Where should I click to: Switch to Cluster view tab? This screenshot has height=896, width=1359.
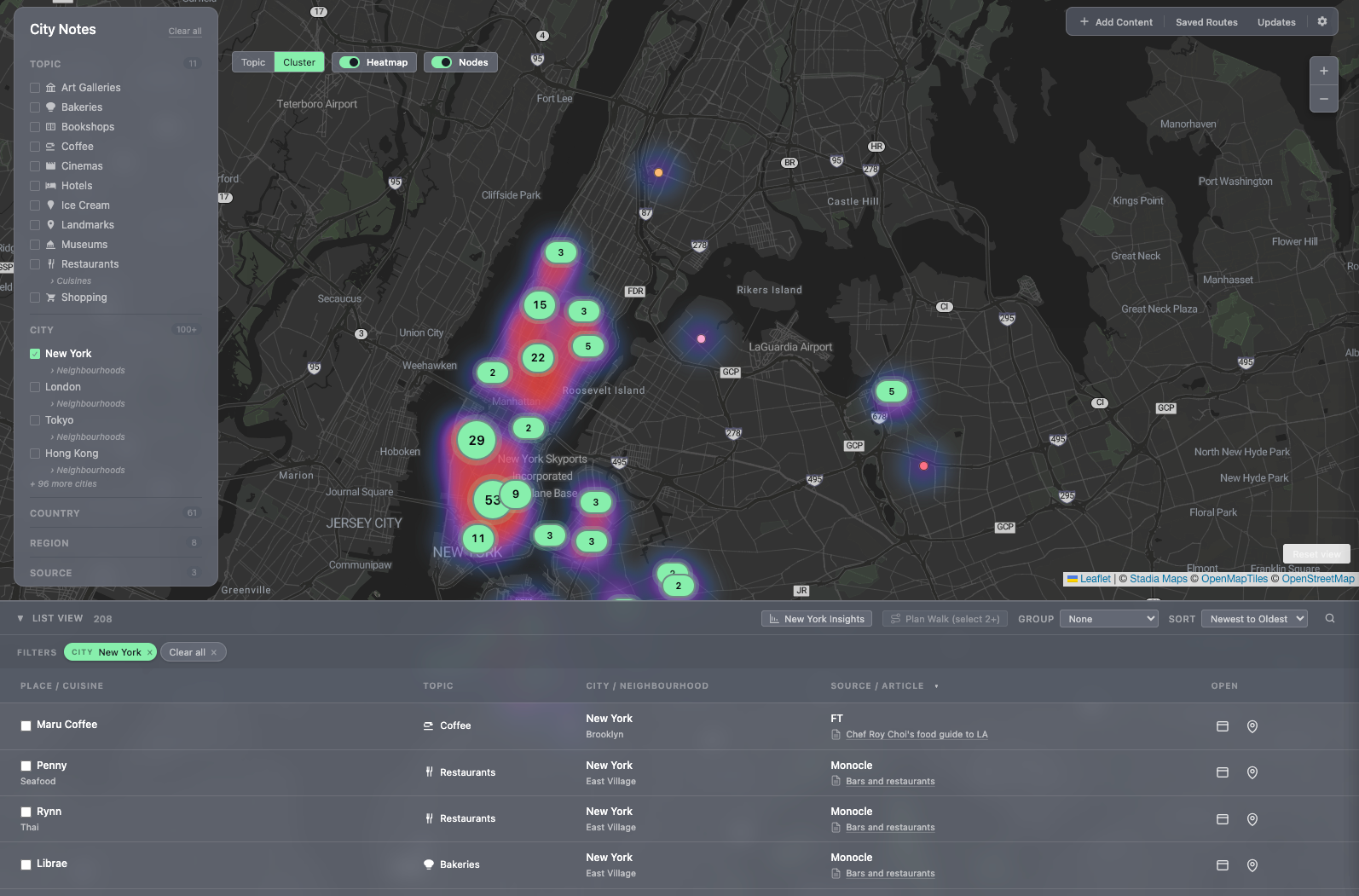299,62
